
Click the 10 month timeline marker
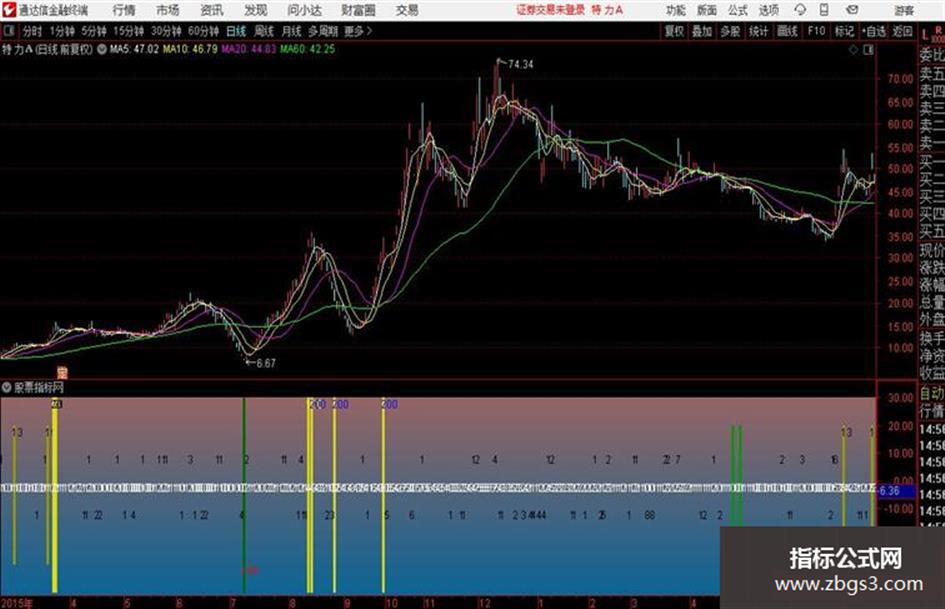pos(392,603)
